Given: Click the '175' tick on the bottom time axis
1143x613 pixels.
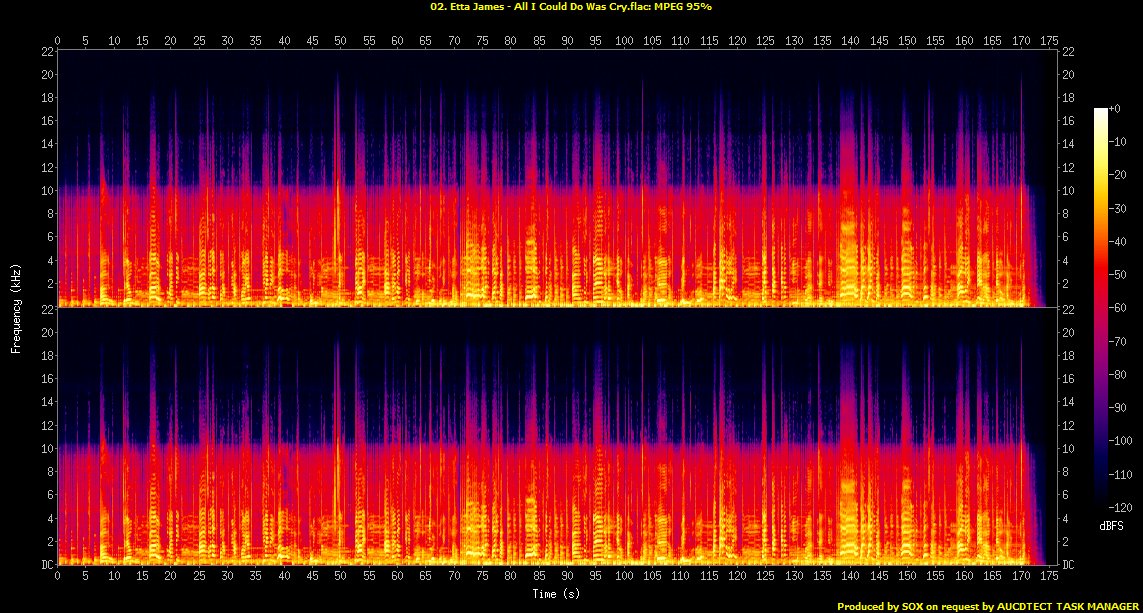Looking at the screenshot, I should click(1050, 576).
